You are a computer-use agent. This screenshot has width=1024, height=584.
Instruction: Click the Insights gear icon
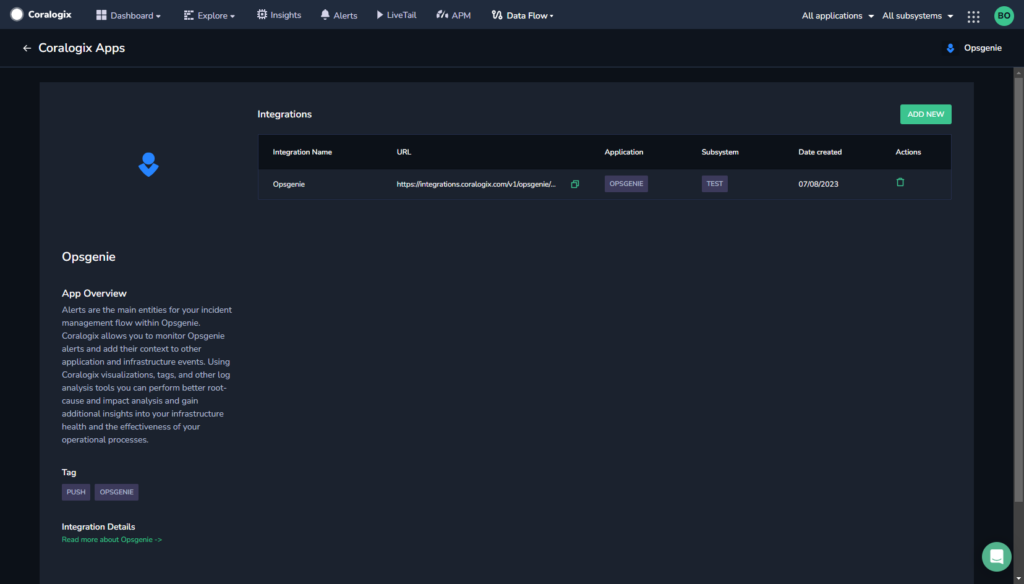pos(262,14)
